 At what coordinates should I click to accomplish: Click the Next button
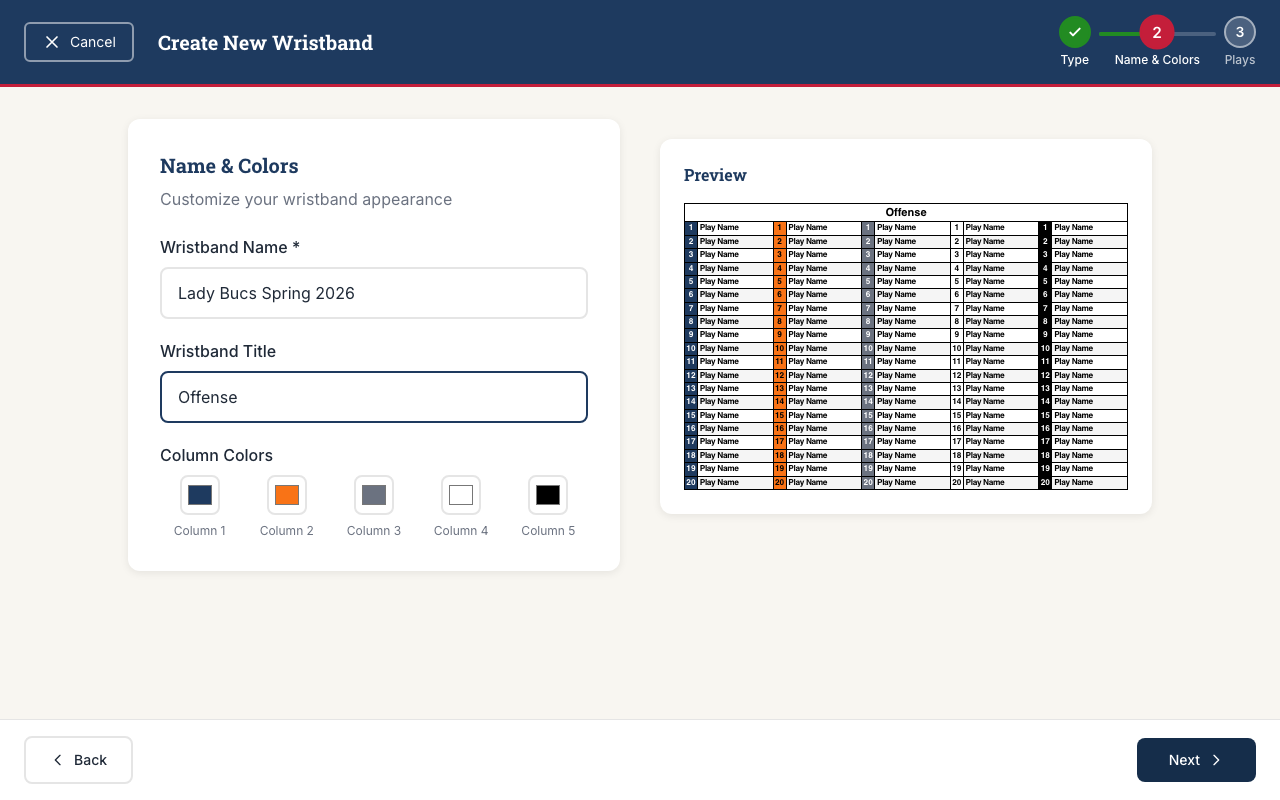(x=1196, y=760)
